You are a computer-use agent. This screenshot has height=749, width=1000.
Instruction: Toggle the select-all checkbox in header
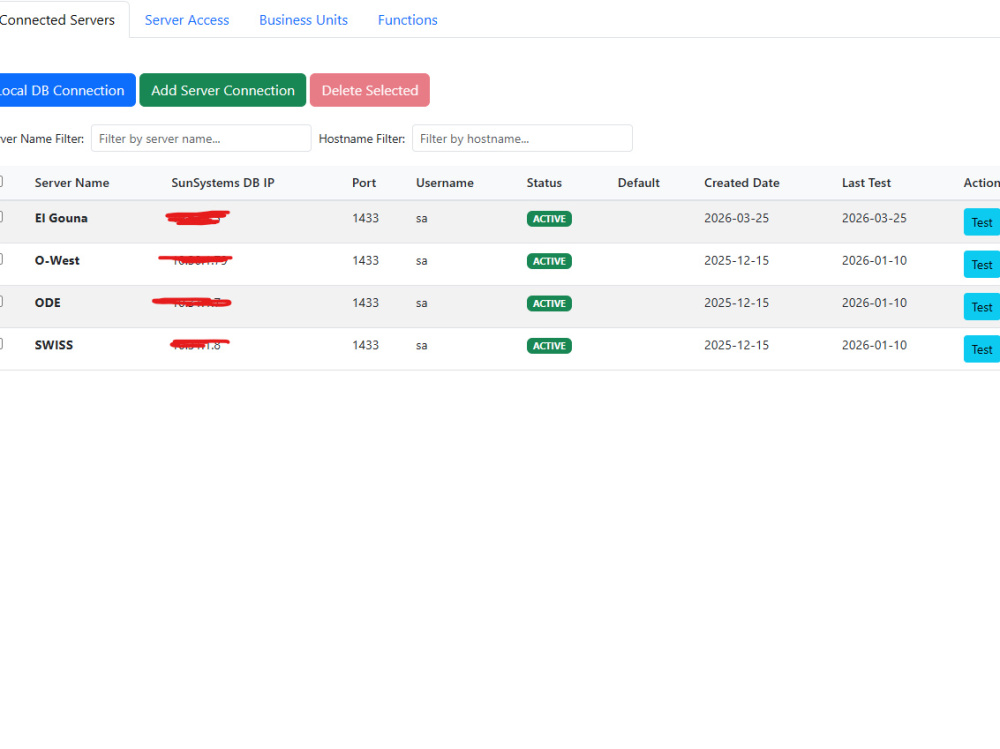coord(1,182)
